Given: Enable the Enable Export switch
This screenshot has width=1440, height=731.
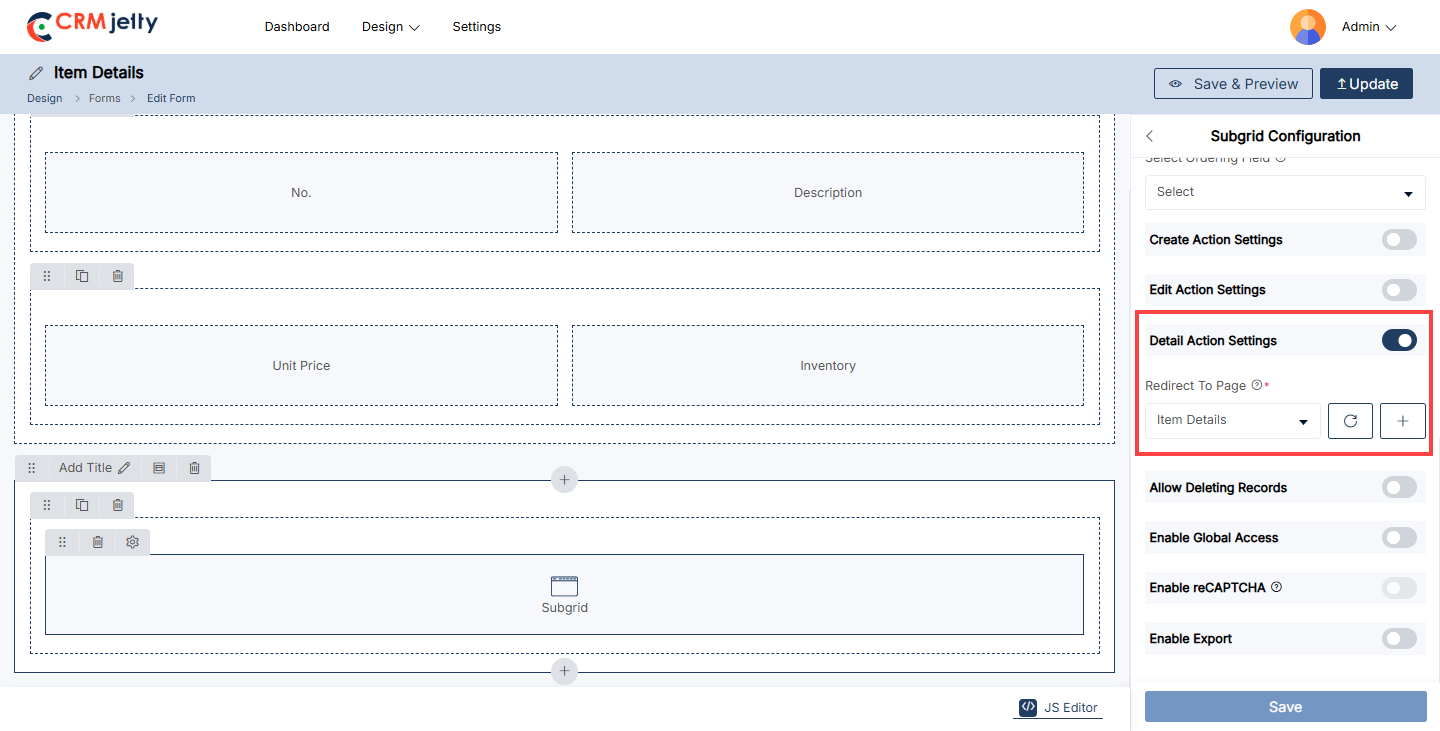Looking at the screenshot, I should (x=1399, y=639).
